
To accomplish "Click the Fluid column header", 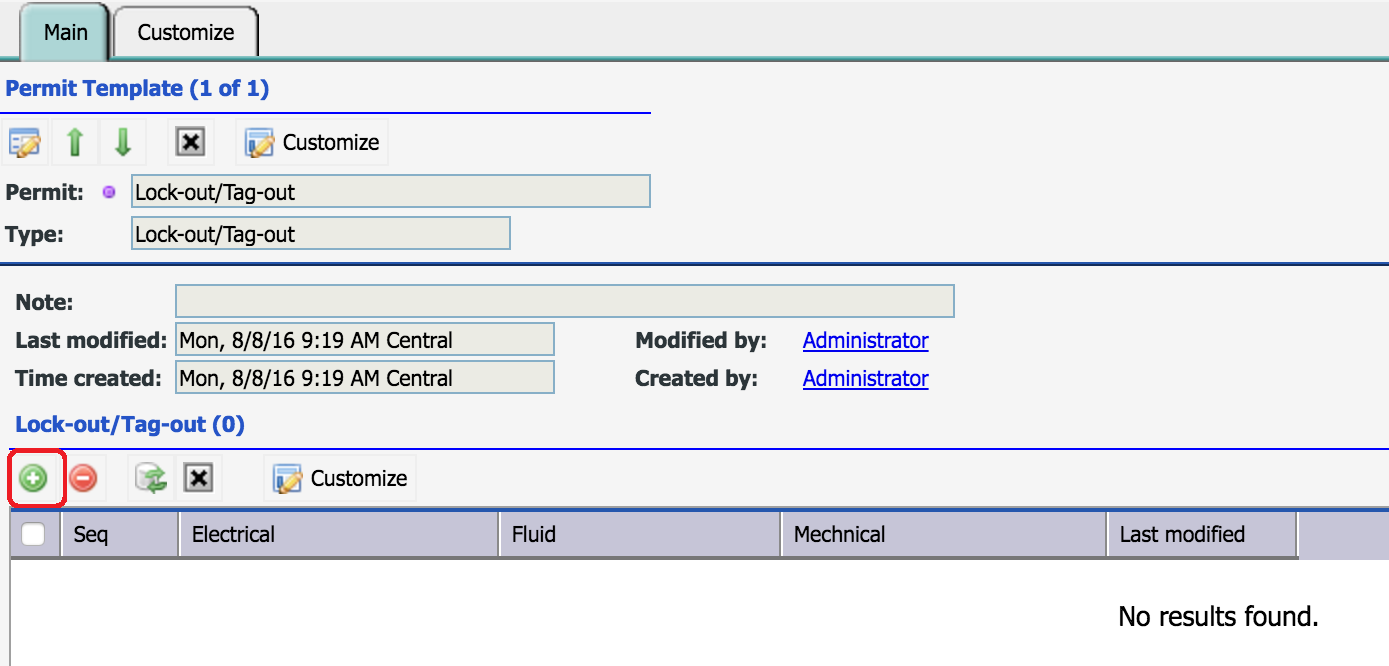I will click(640, 535).
